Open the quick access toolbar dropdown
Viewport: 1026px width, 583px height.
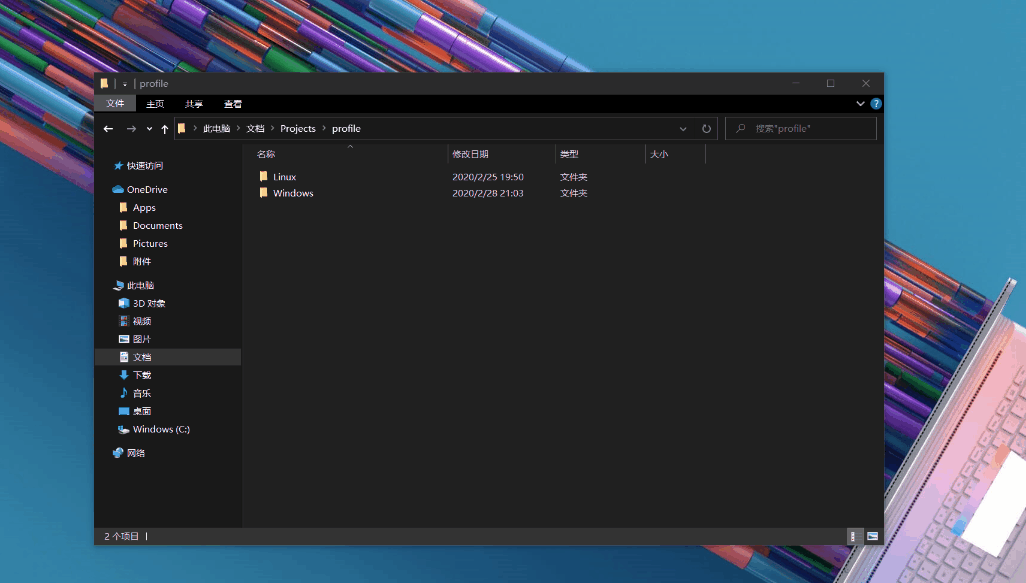[x=124, y=84]
